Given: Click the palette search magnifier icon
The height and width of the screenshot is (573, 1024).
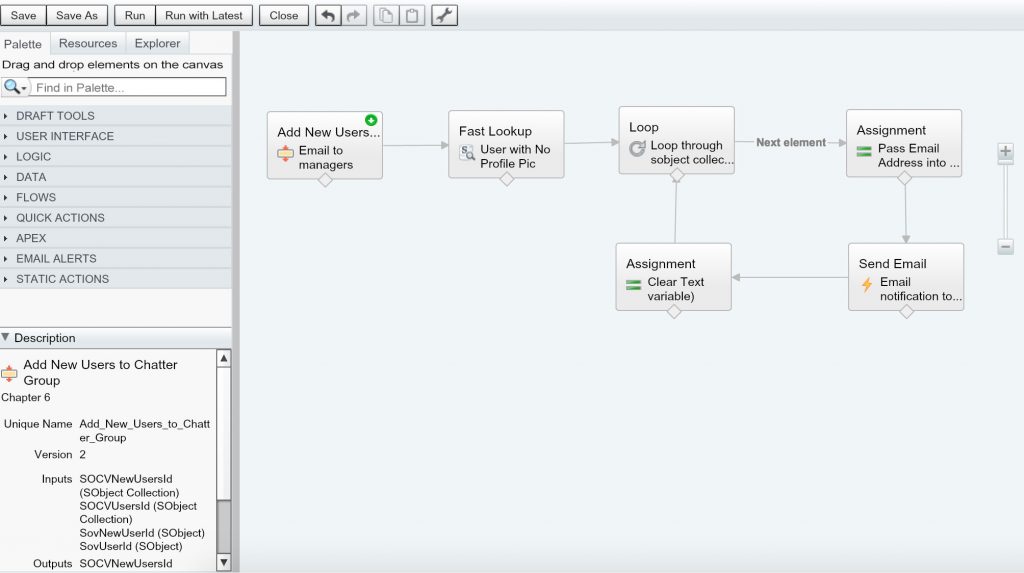Looking at the screenshot, I should click(x=13, y=87).
